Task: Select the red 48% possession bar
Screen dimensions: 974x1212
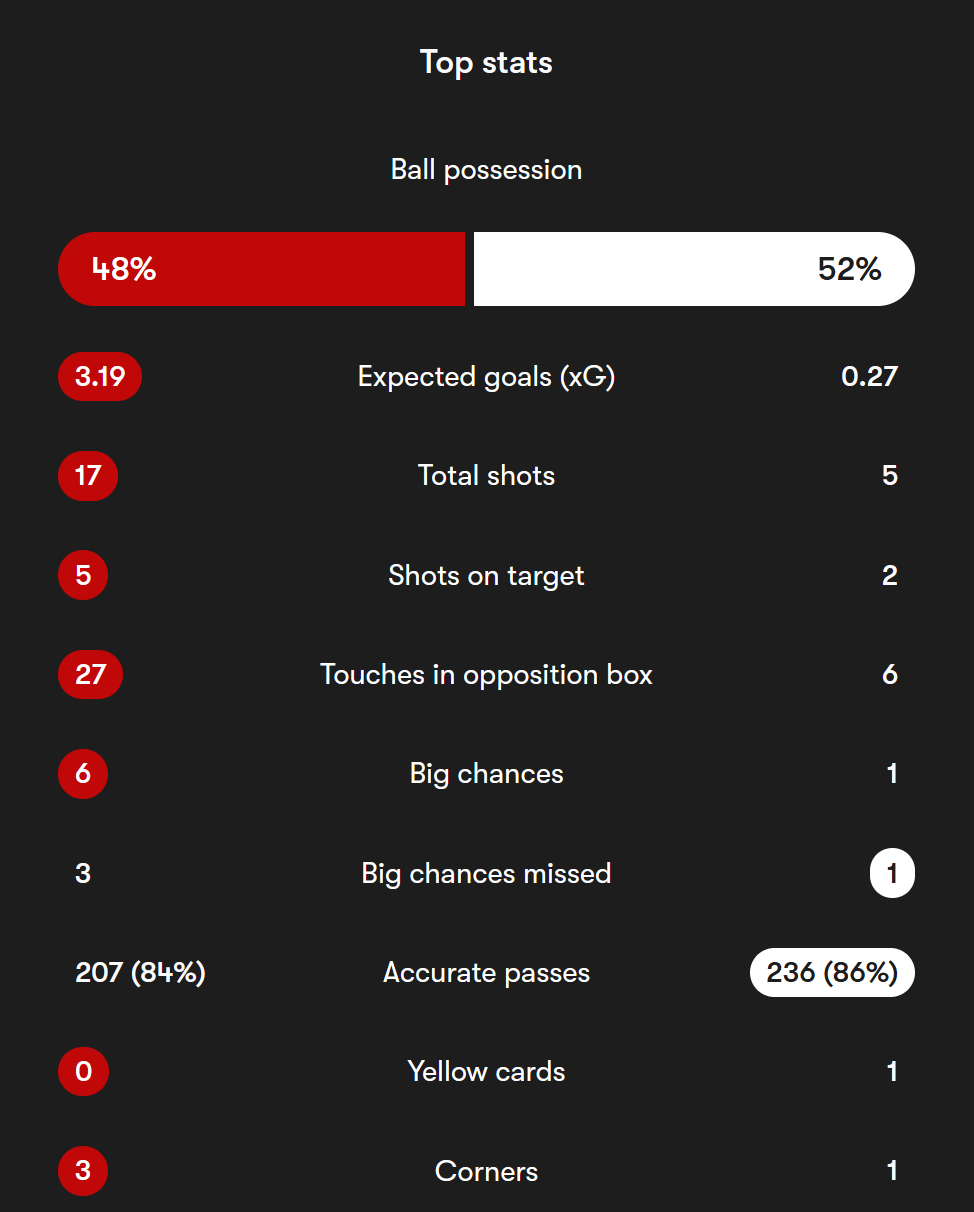Action: pos(262,269)
